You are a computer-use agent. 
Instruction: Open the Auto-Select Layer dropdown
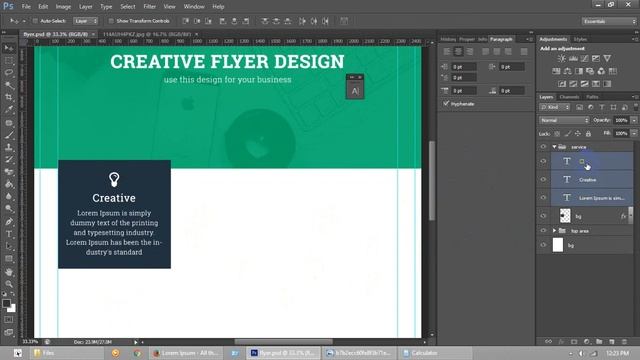pyautogui.click(x=86, y=21)
